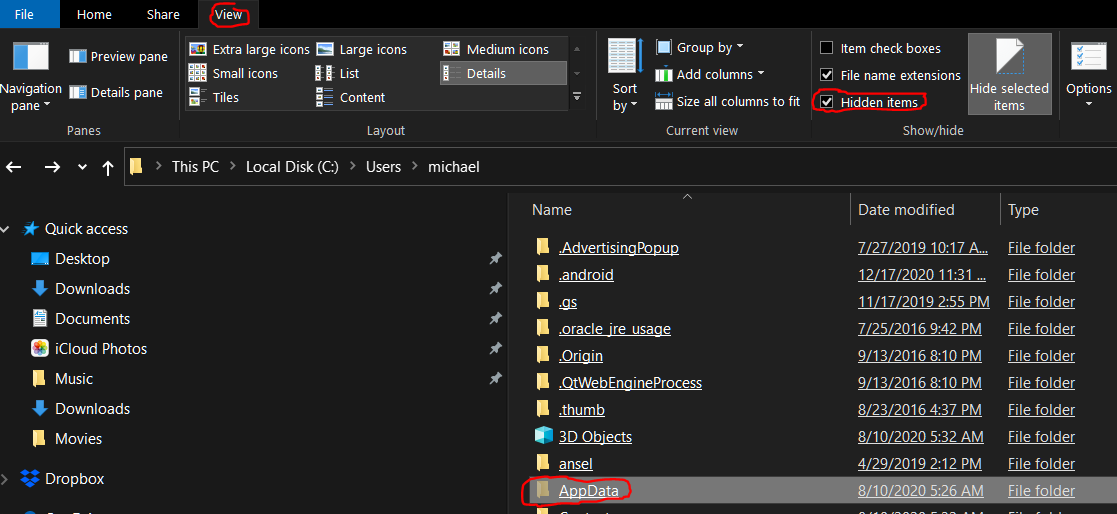Click the Preview pane icon
The image size is (1117, 514).
click(77, 57)
